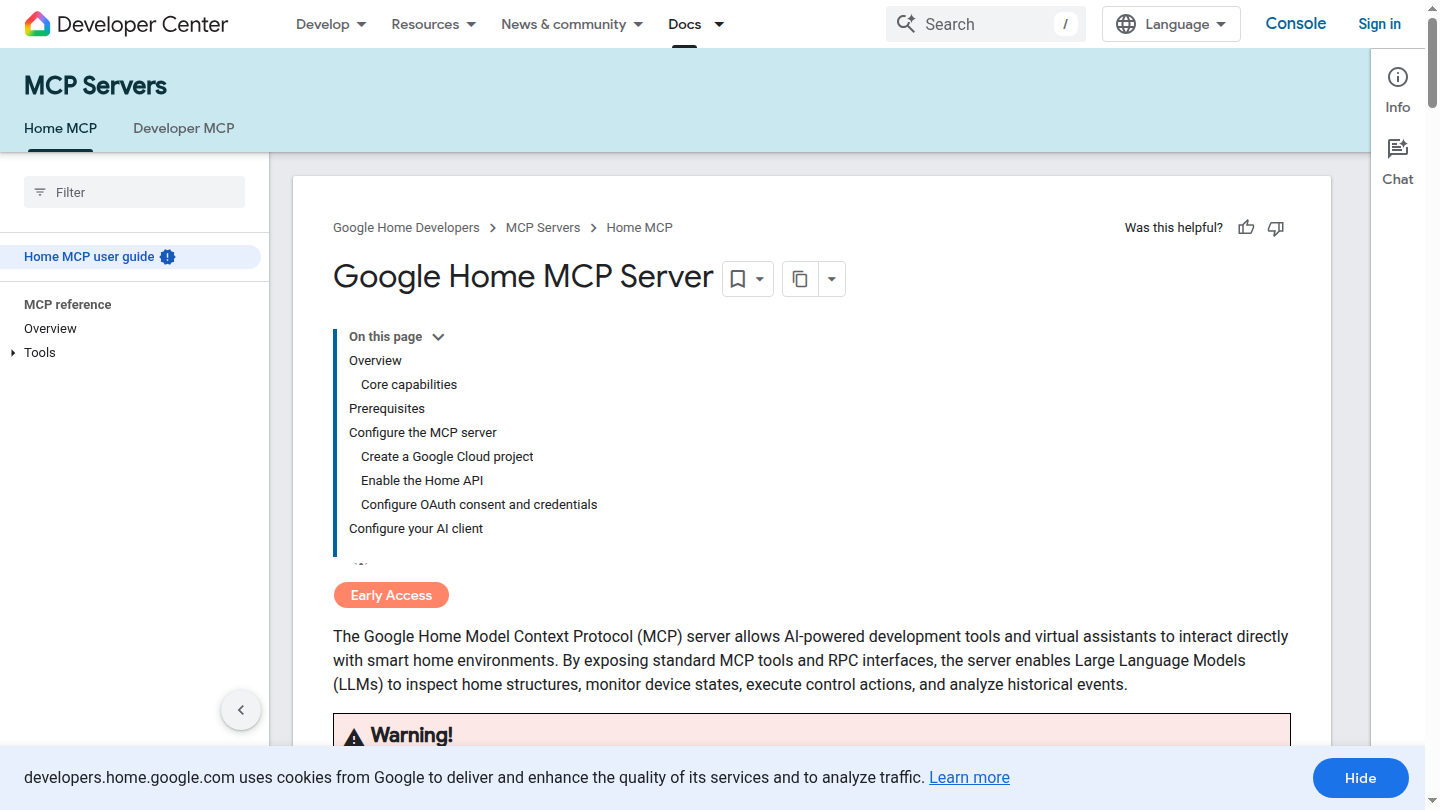Open the Chat side panel
The height and width of the screenshot is (810, 1440).
[x=1397, y=162]
